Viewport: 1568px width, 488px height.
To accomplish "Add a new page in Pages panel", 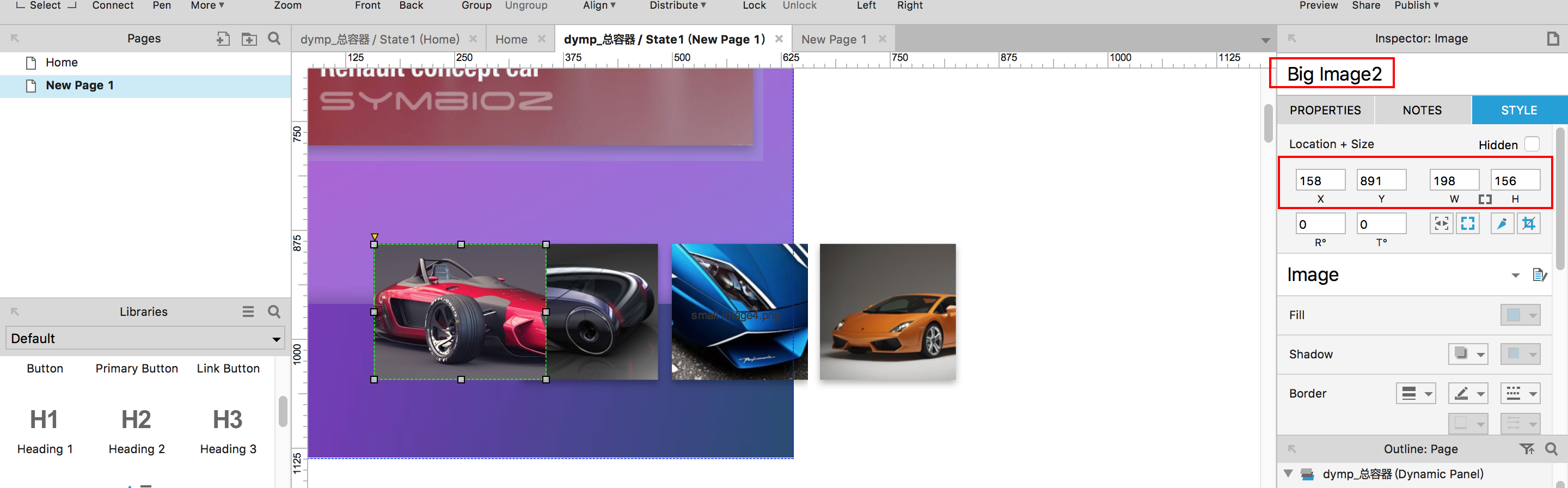I will (x=223, y=39).
